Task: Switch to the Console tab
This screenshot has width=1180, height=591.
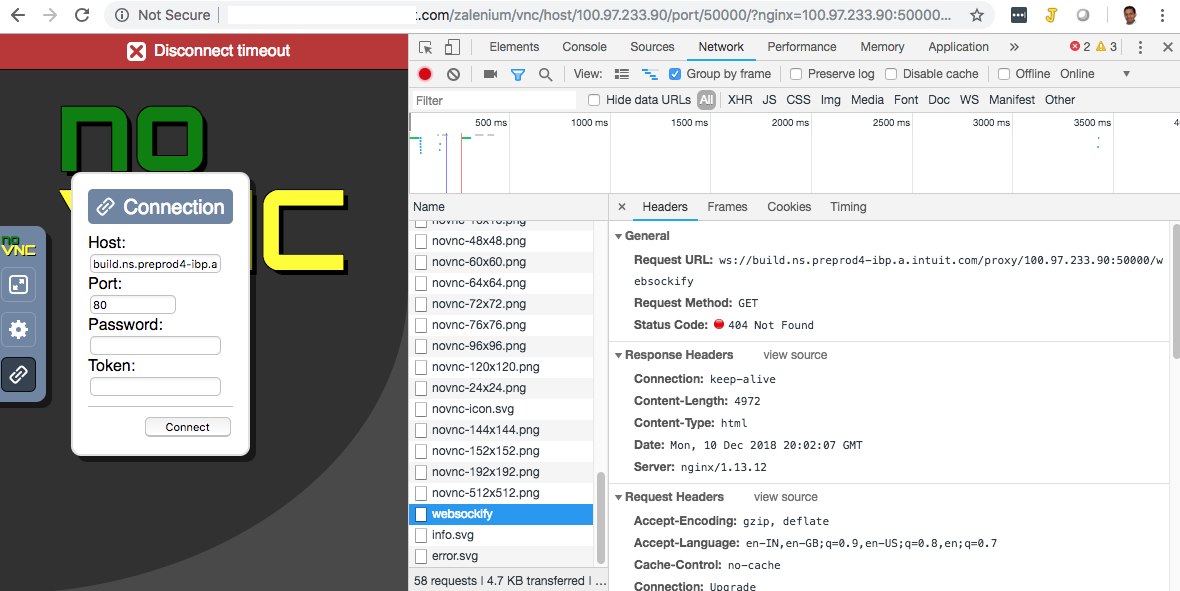Action: tap(584, 46)
